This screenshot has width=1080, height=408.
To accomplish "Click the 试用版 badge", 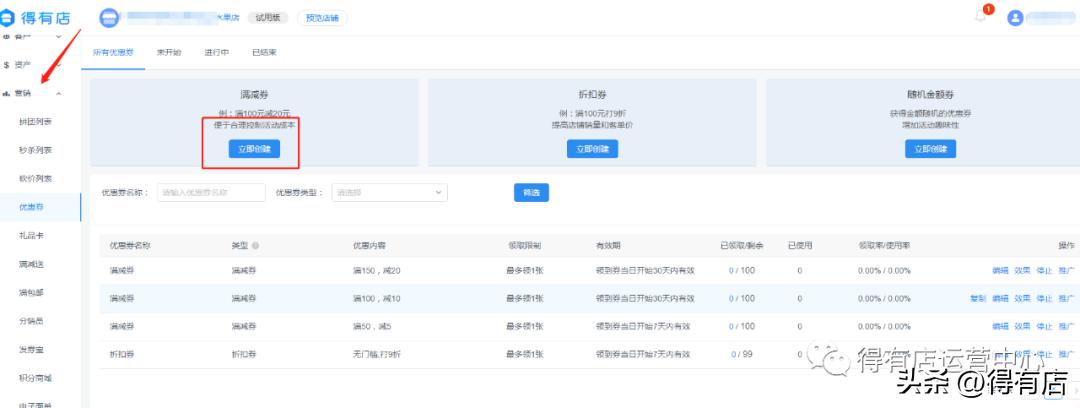I will pyautogui.click(x=268, y=18).
